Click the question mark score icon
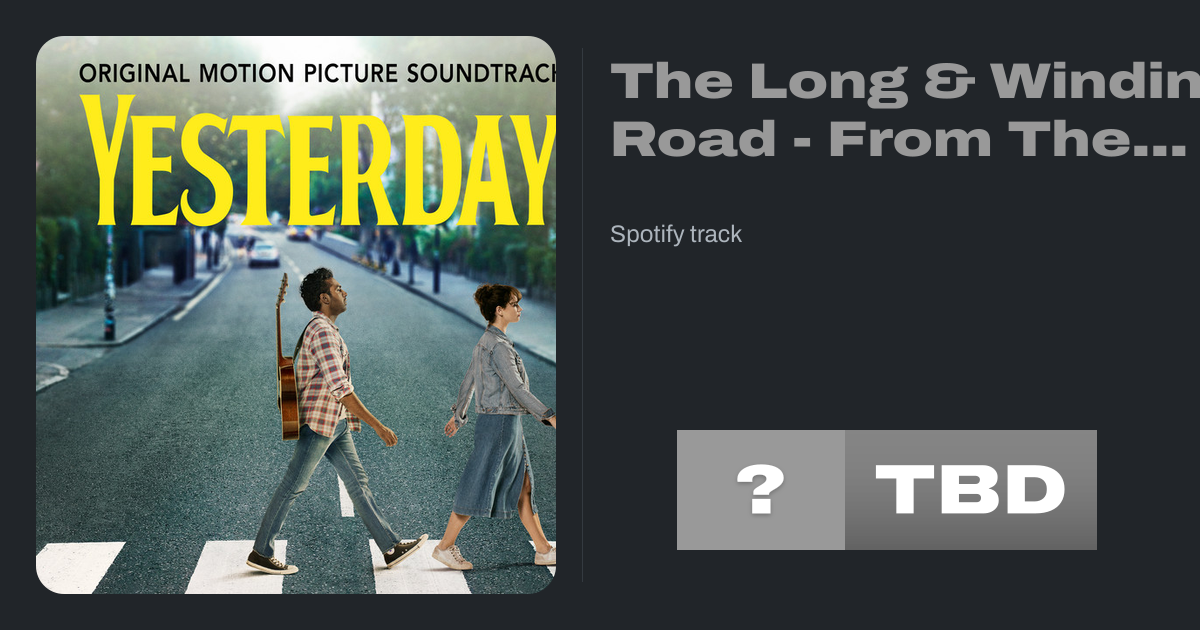The width and height of the screenshot is (1200, 630). point(760,490)
